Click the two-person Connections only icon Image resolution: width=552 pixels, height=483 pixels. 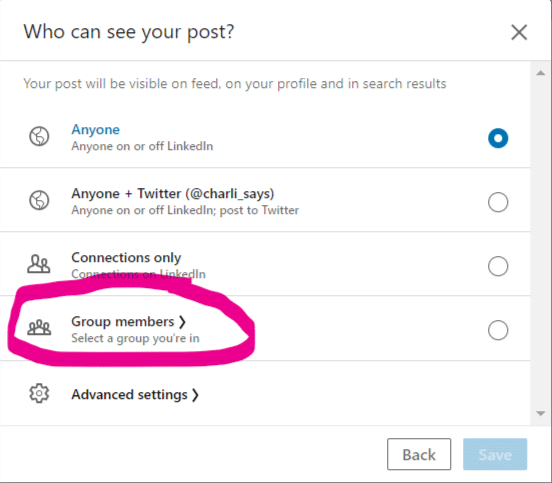pos(39,264)
